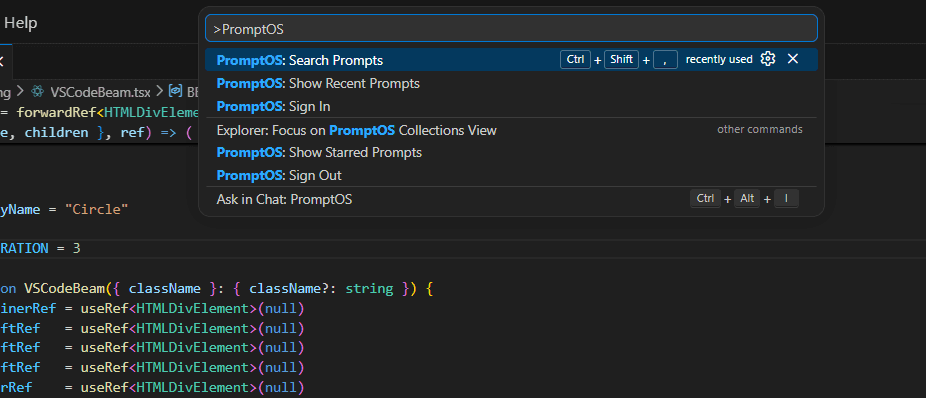Select PromptOS: Show Starred Prompts

pos(511,152)
